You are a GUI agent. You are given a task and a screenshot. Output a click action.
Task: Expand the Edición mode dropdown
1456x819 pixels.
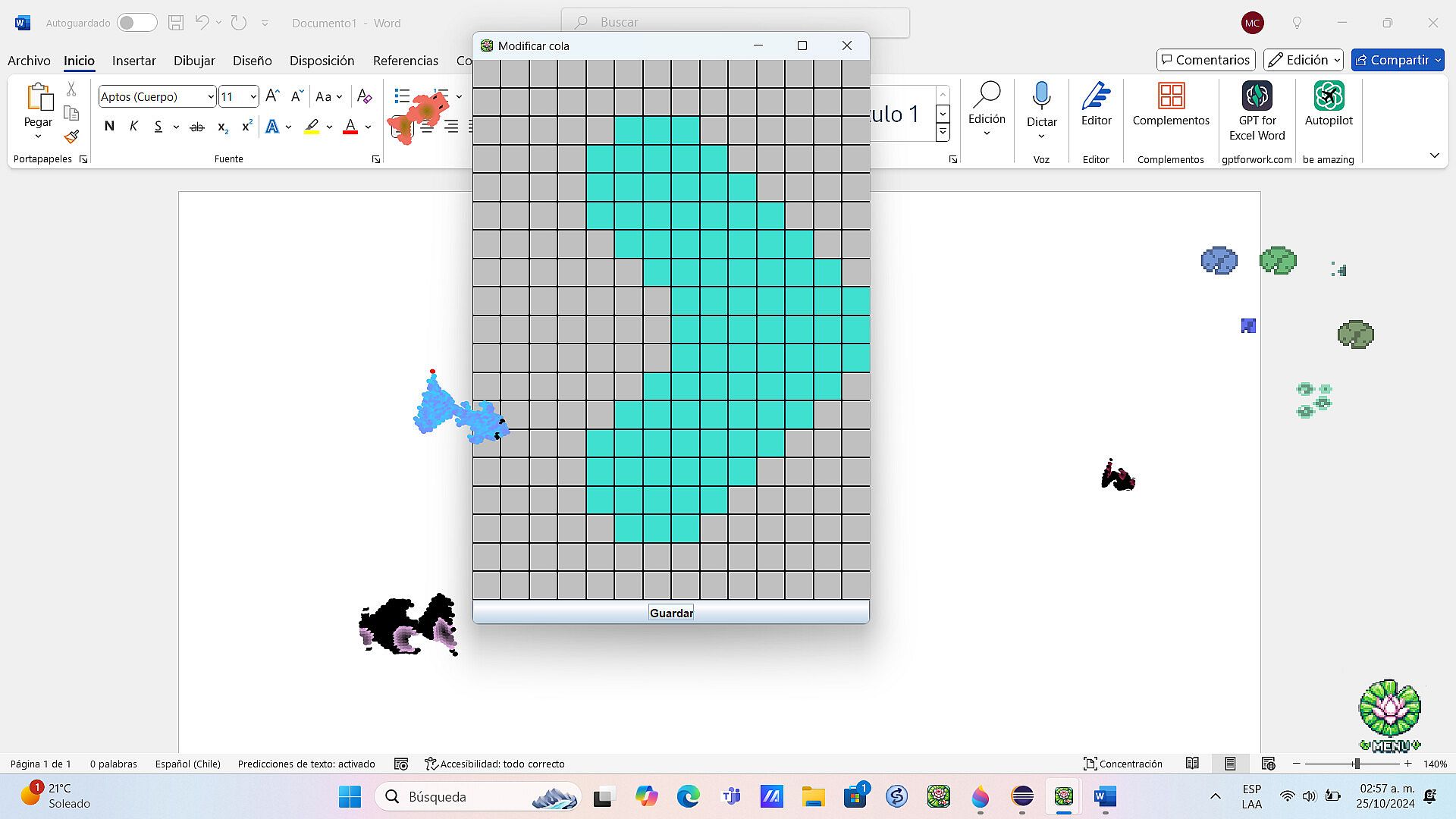click(x=1304, y=60)
